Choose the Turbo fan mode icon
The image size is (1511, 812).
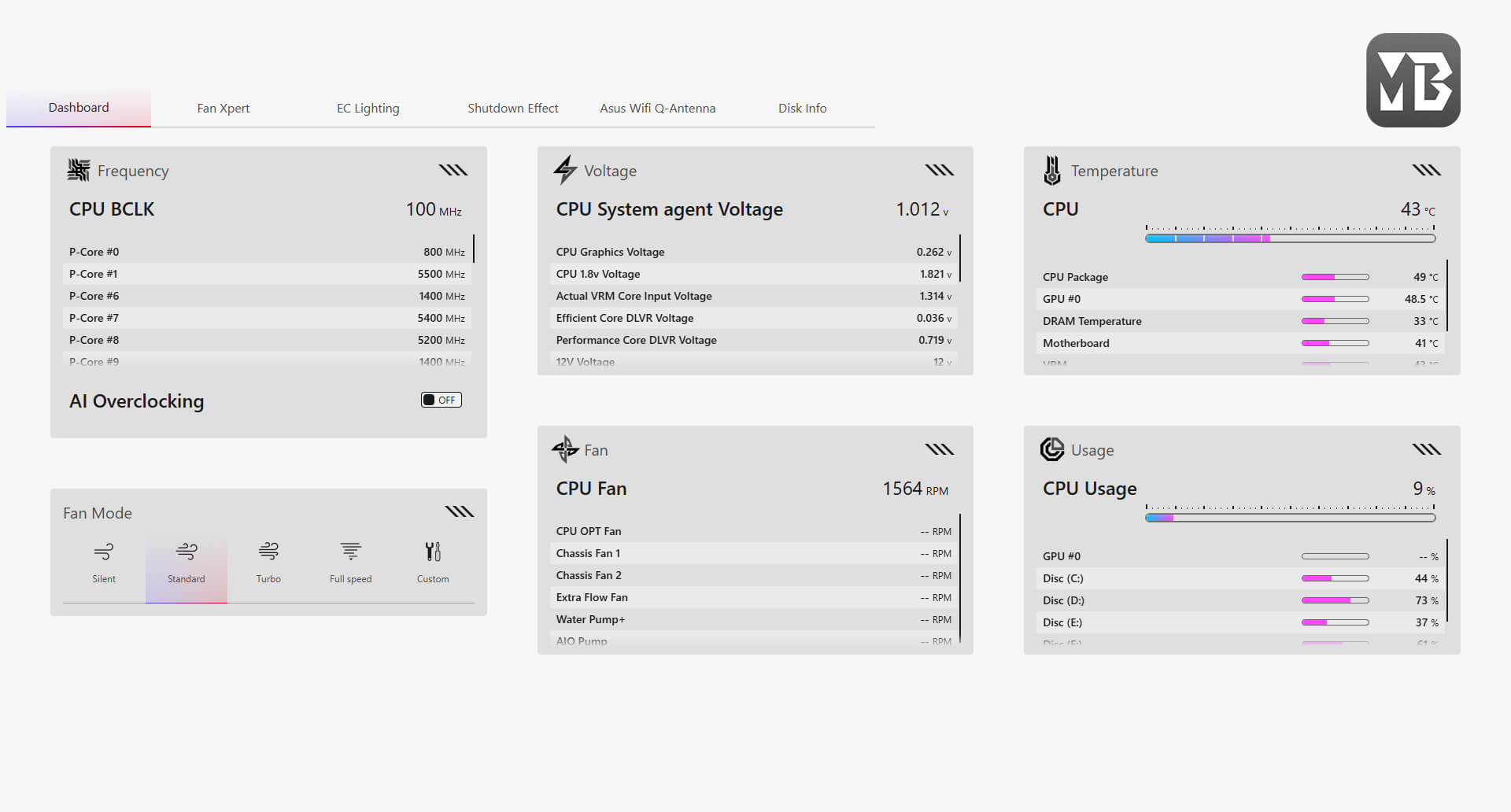tap(268, 552)
